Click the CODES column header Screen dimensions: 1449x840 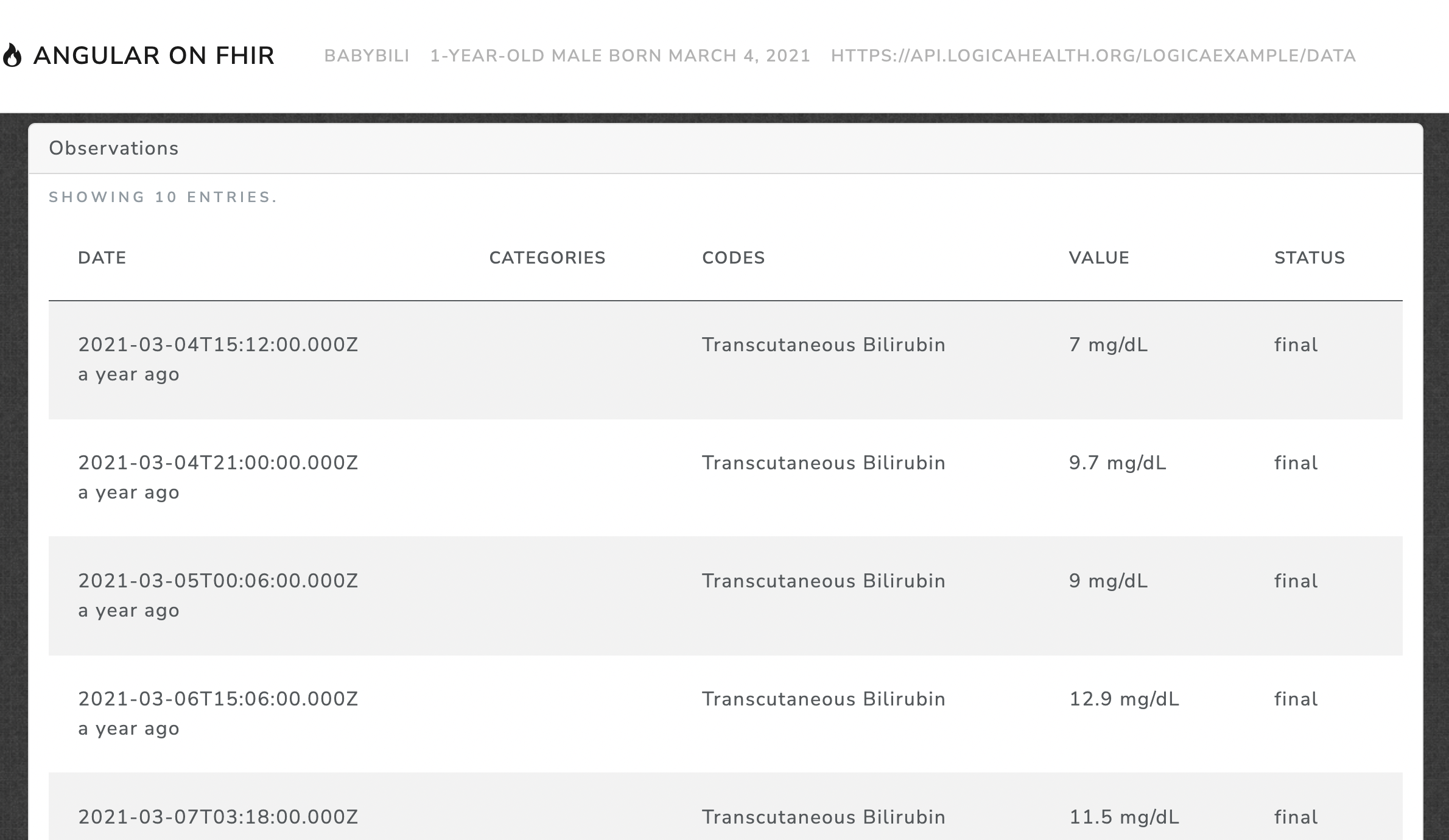click(x=733, y=257)
